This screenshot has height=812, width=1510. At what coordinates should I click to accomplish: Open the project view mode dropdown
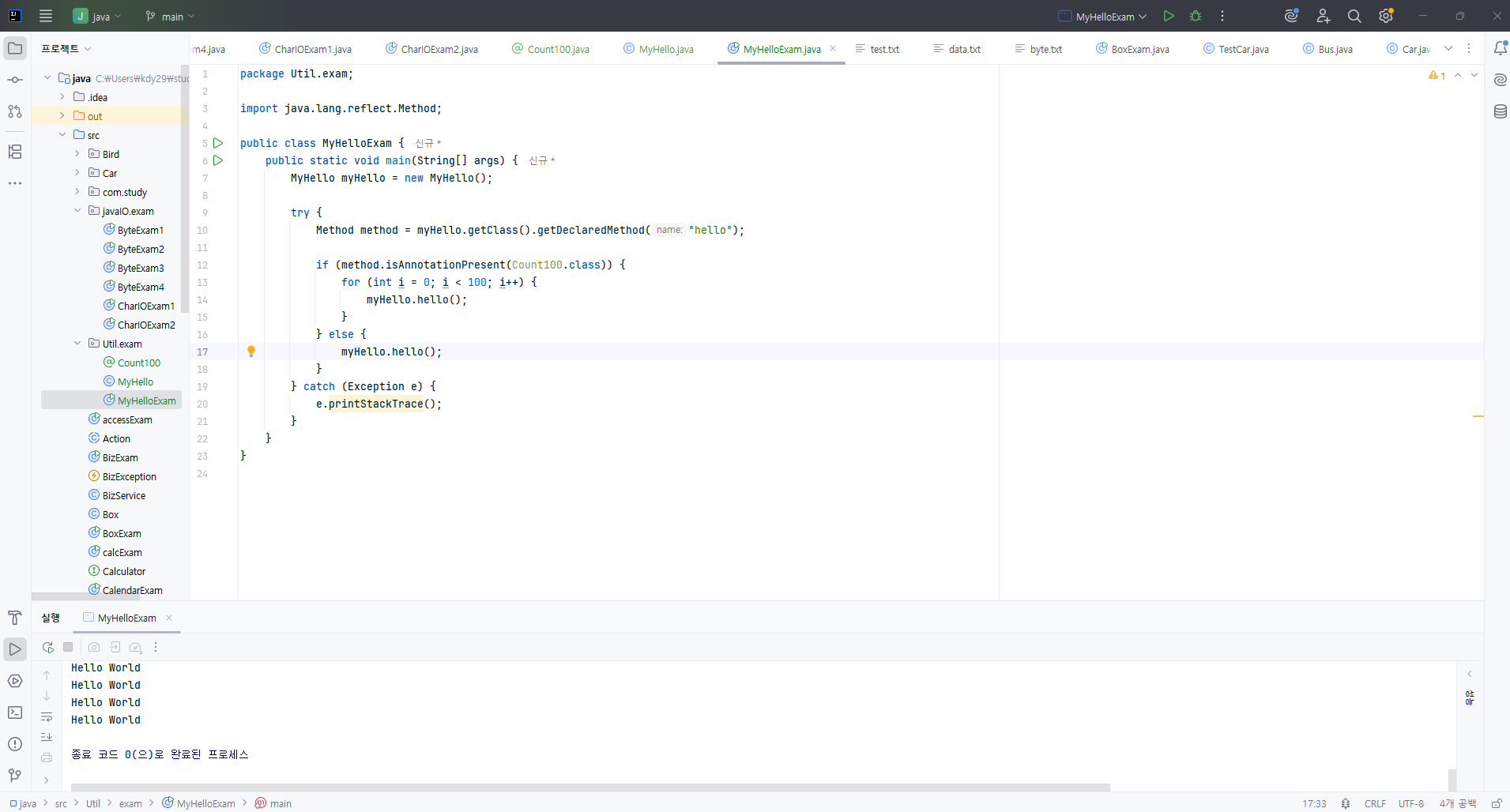(66, 48)
